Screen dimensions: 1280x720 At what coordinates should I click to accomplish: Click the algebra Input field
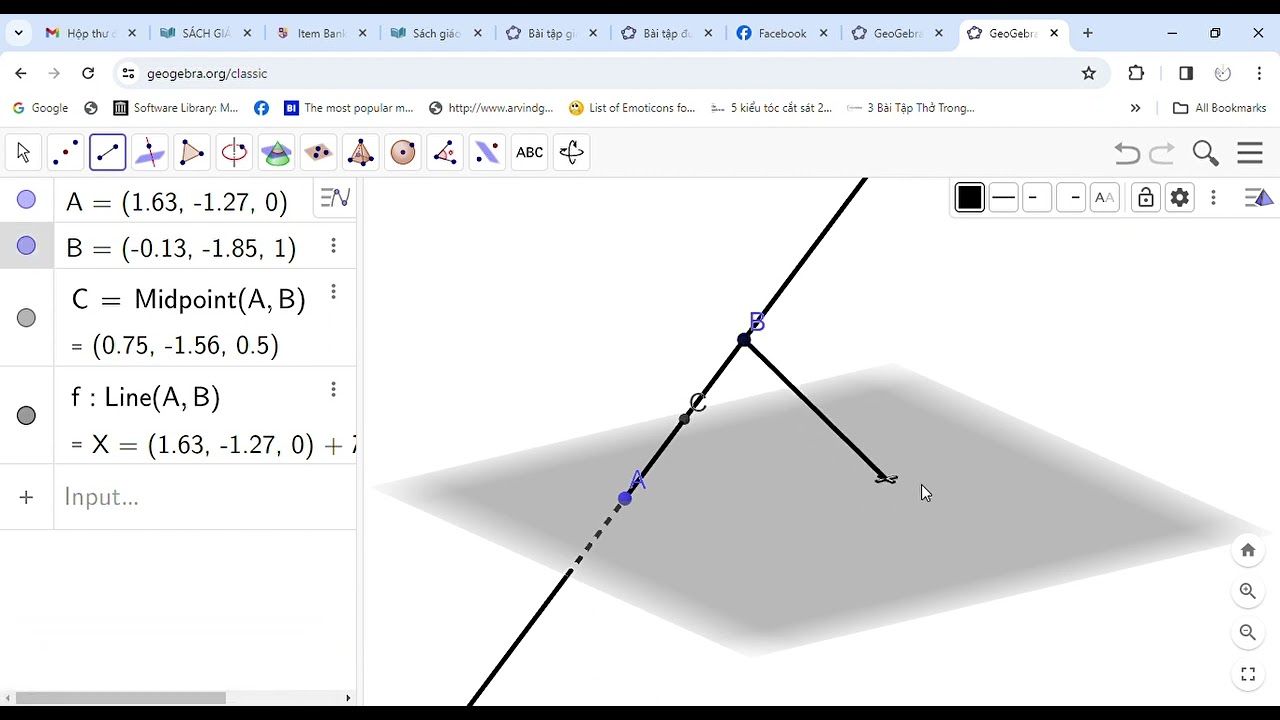[x=205, y=497]
